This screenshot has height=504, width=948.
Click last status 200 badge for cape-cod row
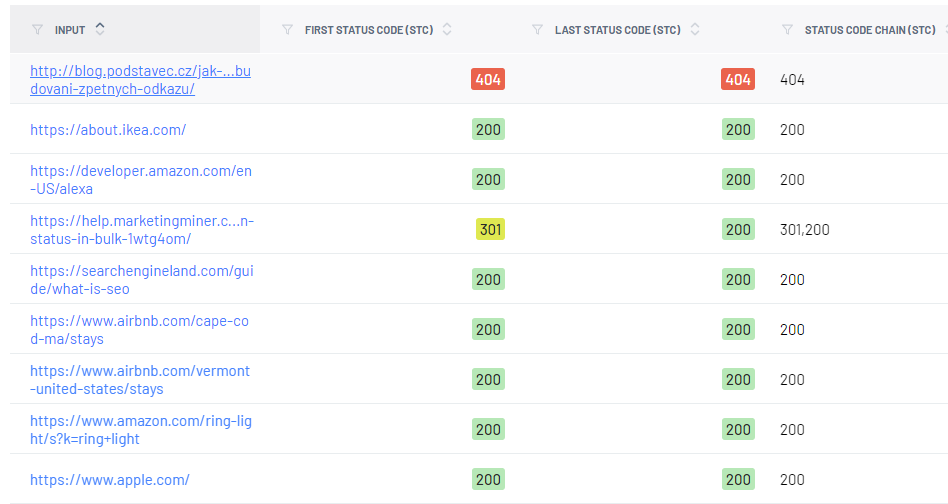[738, 329]
